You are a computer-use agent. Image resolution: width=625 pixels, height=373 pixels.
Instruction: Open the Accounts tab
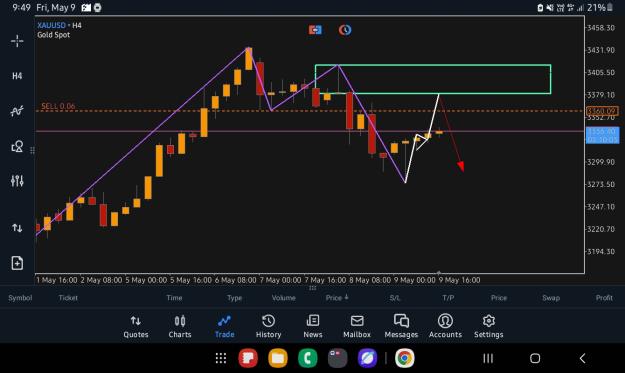(445, 327)
